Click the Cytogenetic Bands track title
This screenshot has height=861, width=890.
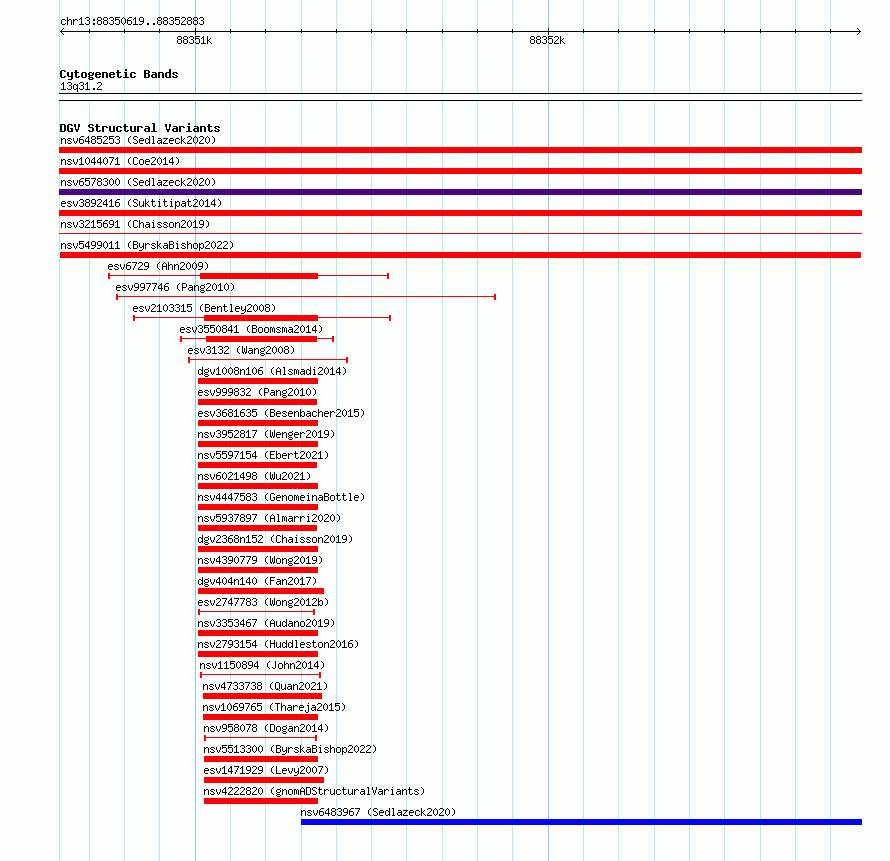point(119,74)
